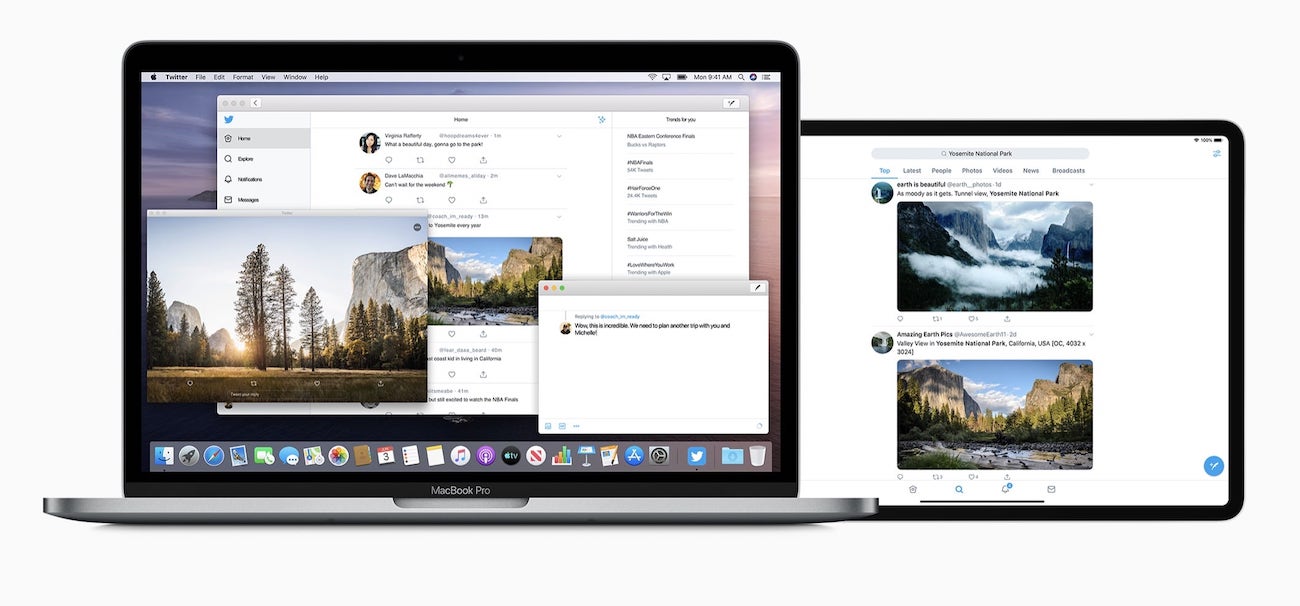Retweet from the image viewer window

pos(253,383)
